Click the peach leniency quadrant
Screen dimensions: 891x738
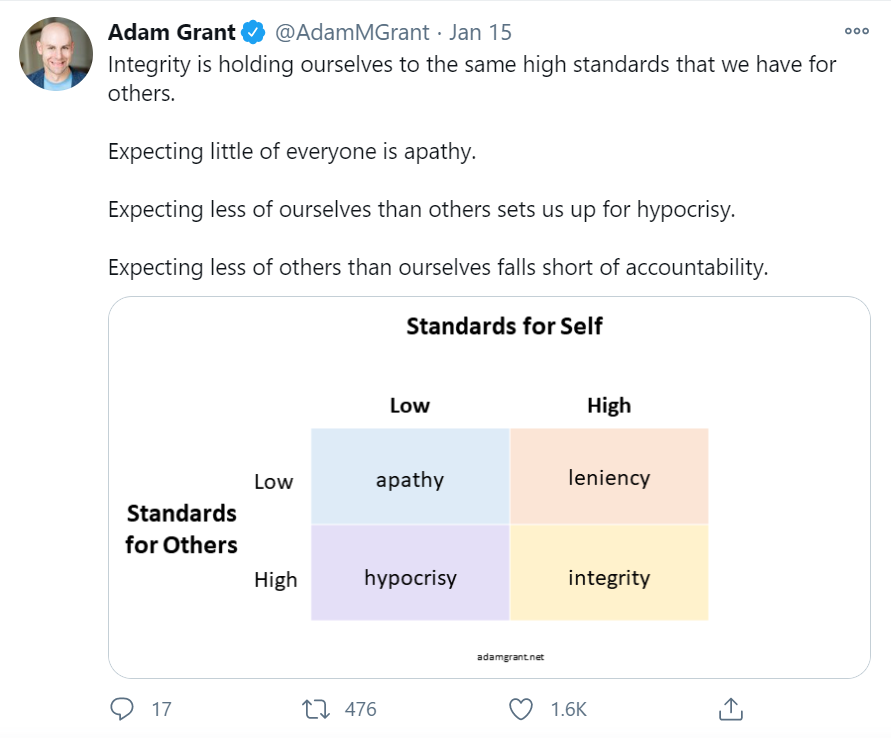(x=609, y=476)
